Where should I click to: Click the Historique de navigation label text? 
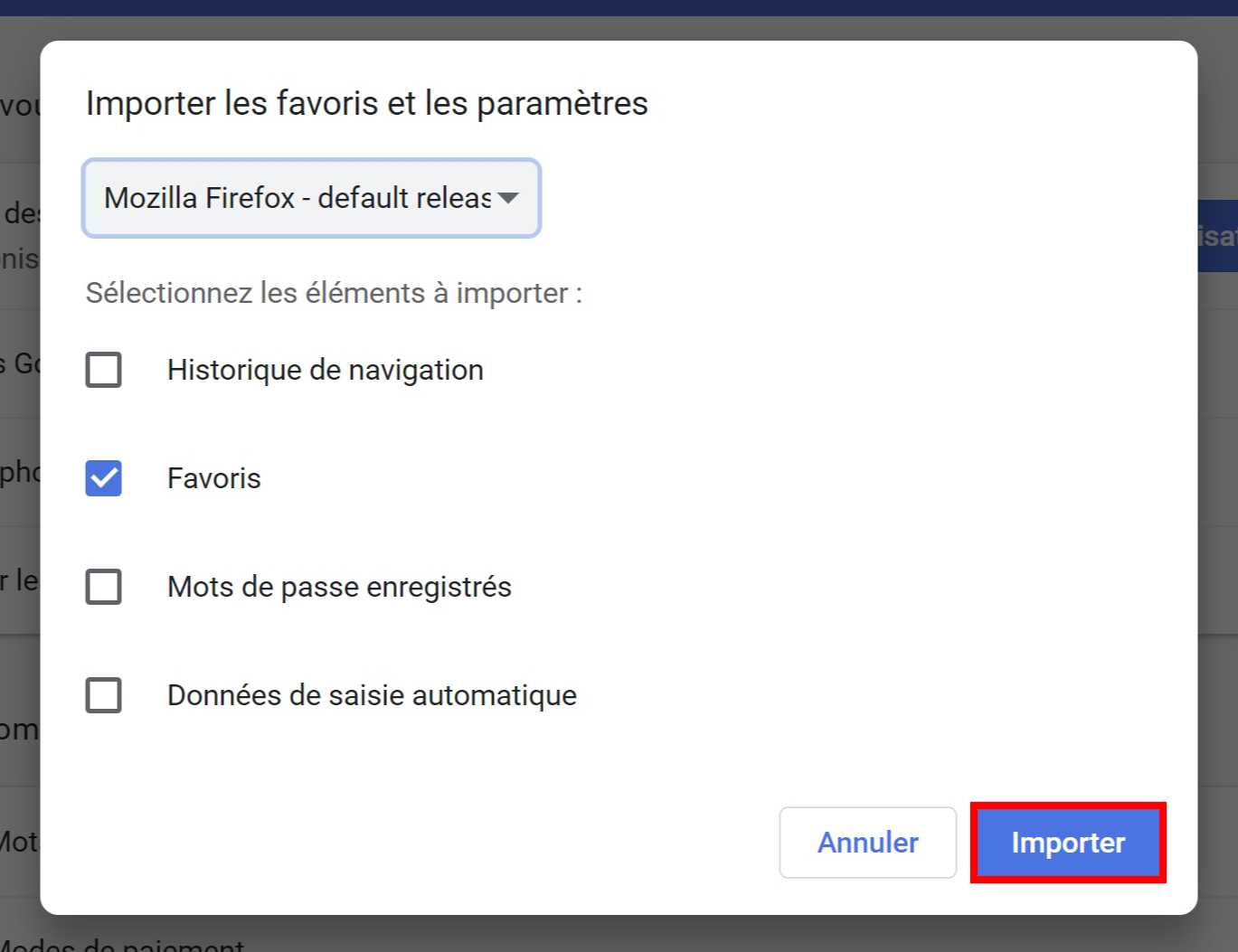[326, 370]
